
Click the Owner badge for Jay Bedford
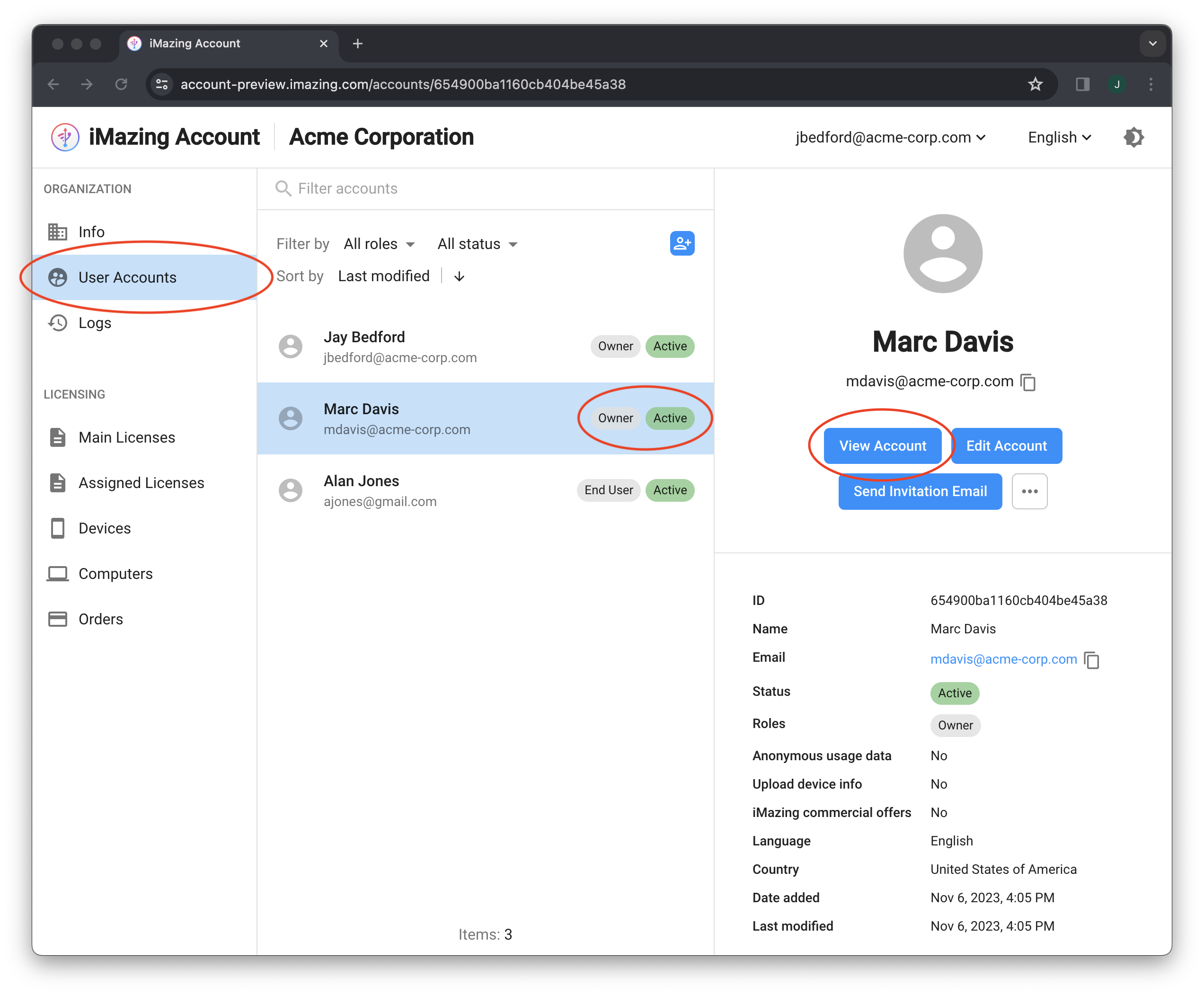tap(615, 347)
